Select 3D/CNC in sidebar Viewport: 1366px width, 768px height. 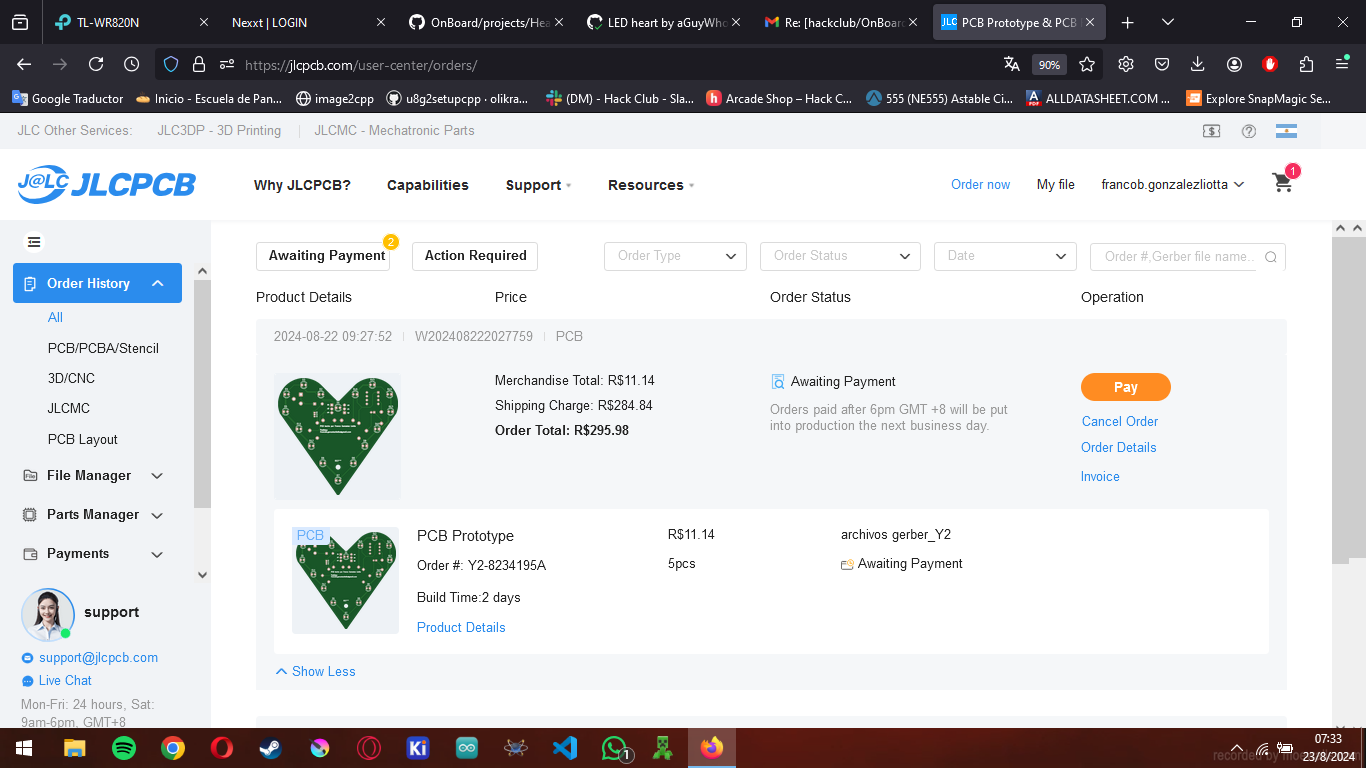tap(71, 378)
